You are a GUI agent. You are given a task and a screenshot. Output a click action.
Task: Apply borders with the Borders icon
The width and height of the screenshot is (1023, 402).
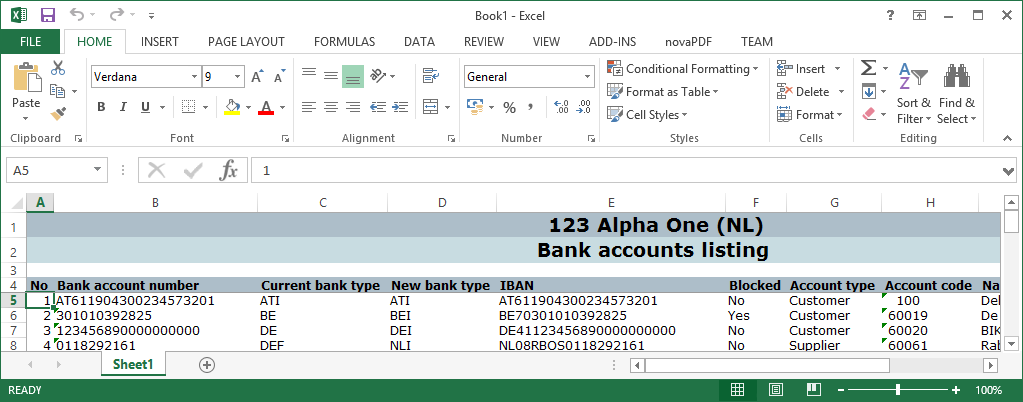point(189,107)
